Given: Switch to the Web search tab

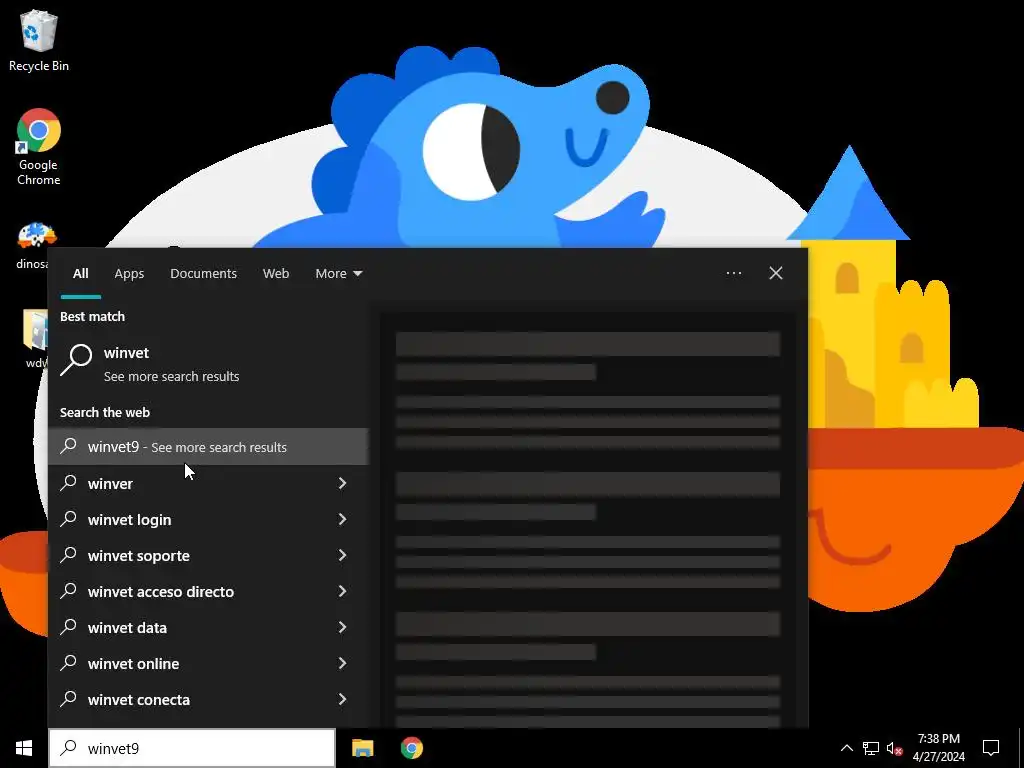Looking at the screenshot, I should [276, 274].
